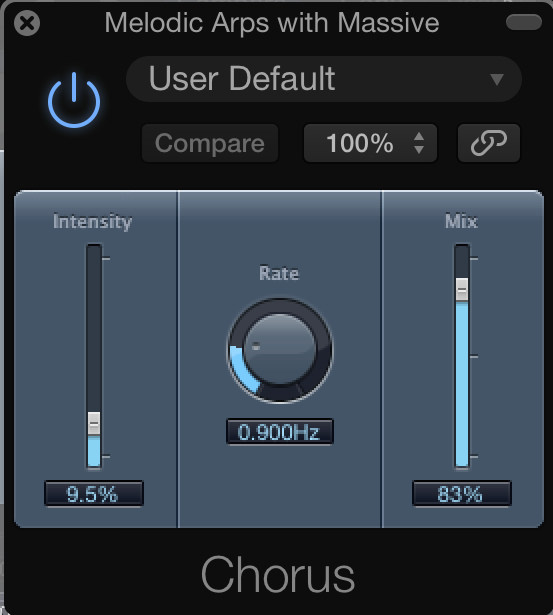Screen dimensions: 553x615
Task: Click the Chorus plugin name label
Action: point(278,574)
